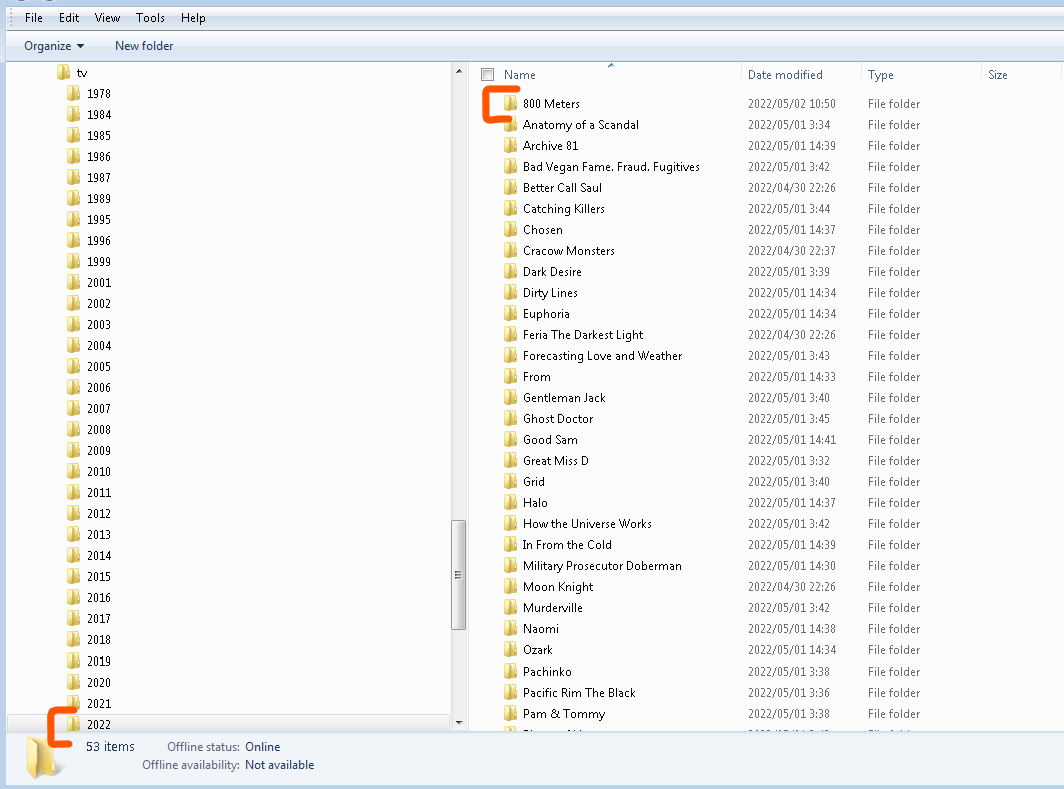Click the Offline status Online value

click(263, 746)
